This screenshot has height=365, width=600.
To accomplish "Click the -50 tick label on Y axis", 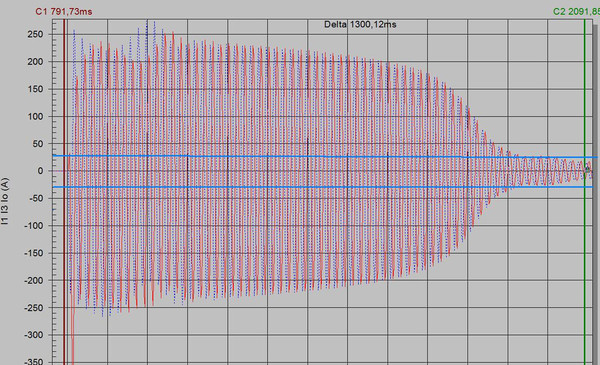I will pyautogui.click(x=37, y=198).
